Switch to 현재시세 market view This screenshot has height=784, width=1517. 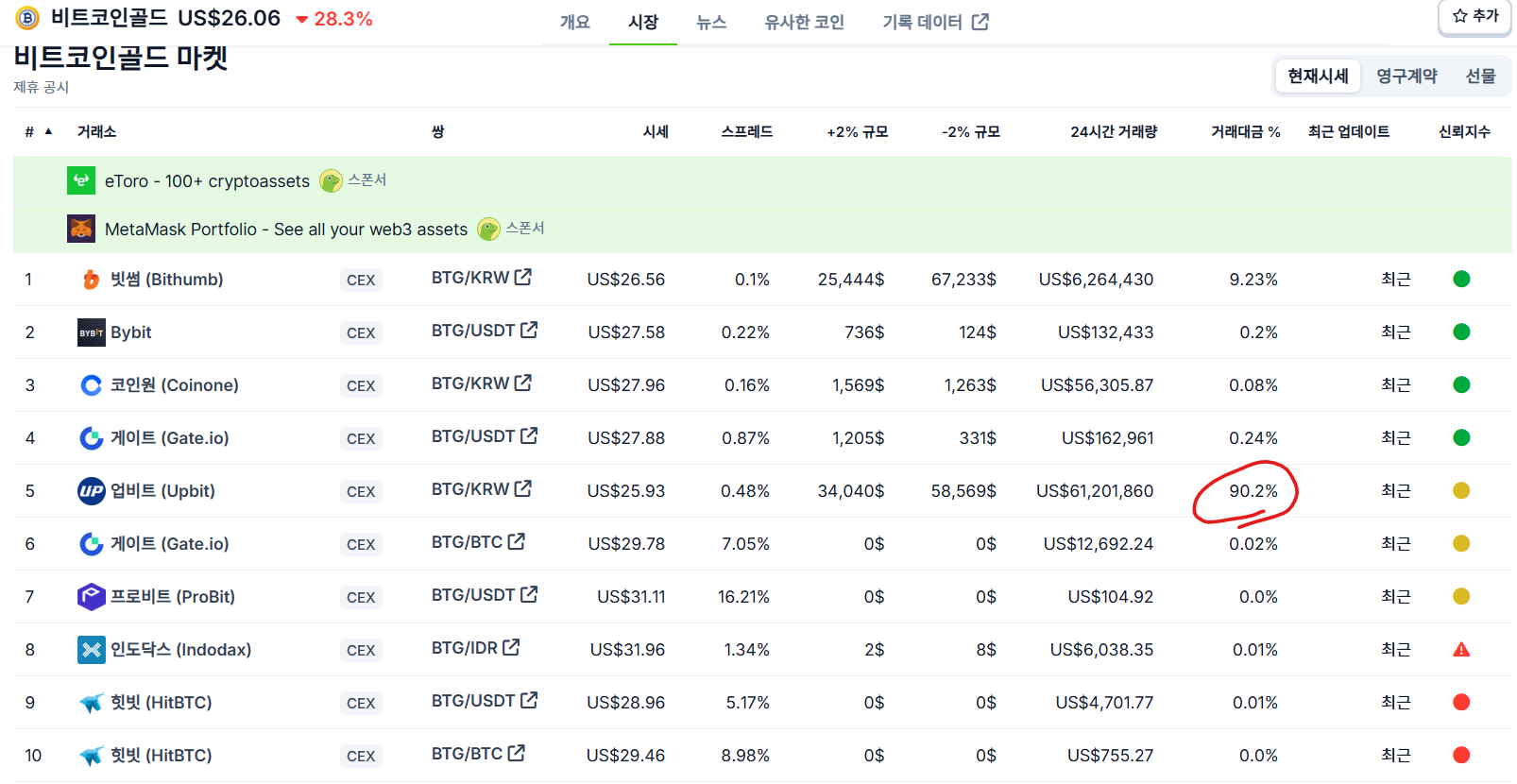pyautogui.click(x=1318, y=77)
